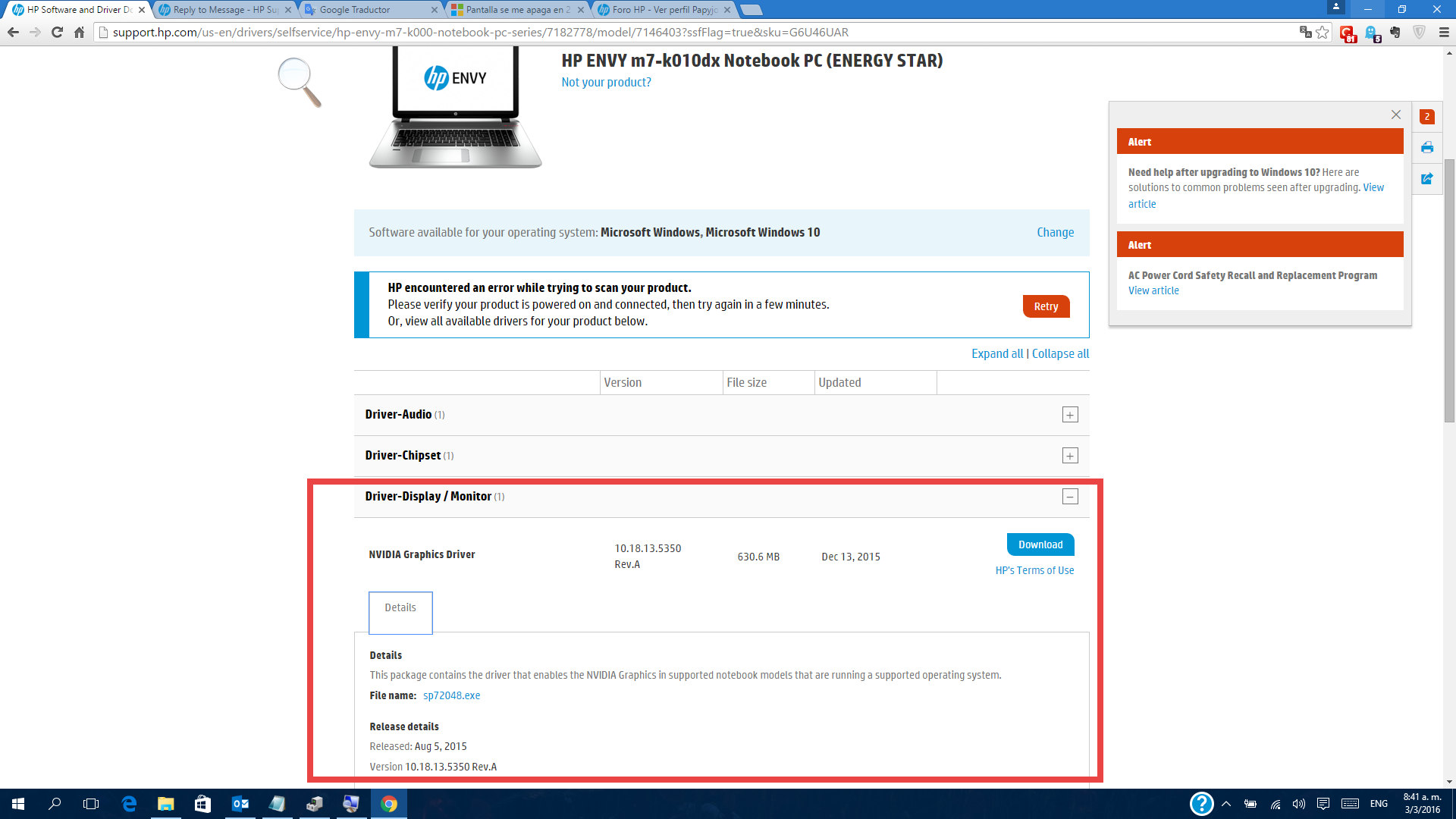The height and width of the screenshot is (819, 1456).
Task: Bookmark page with star icon
Action: click(x=1323, y=32)
